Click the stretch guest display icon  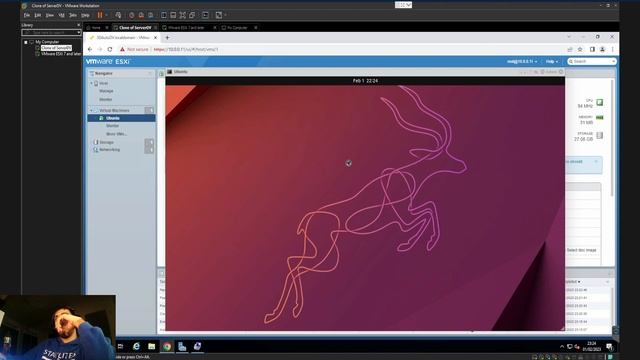(219, 15)
